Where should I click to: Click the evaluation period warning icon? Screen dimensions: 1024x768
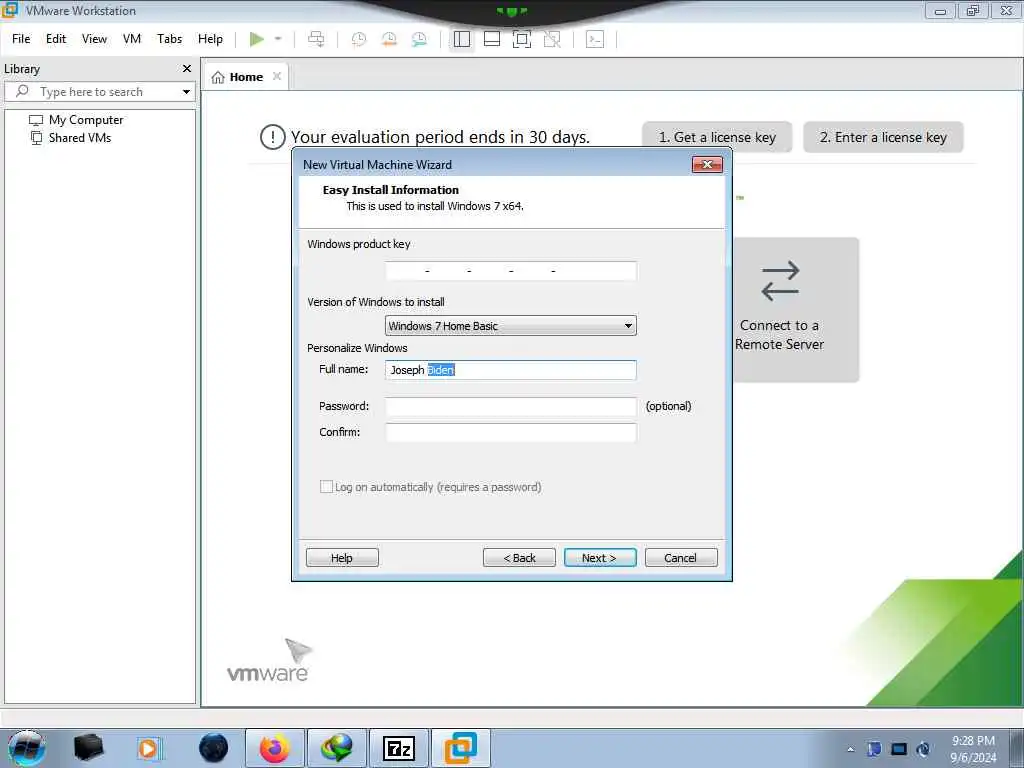(x=272, y=137)
